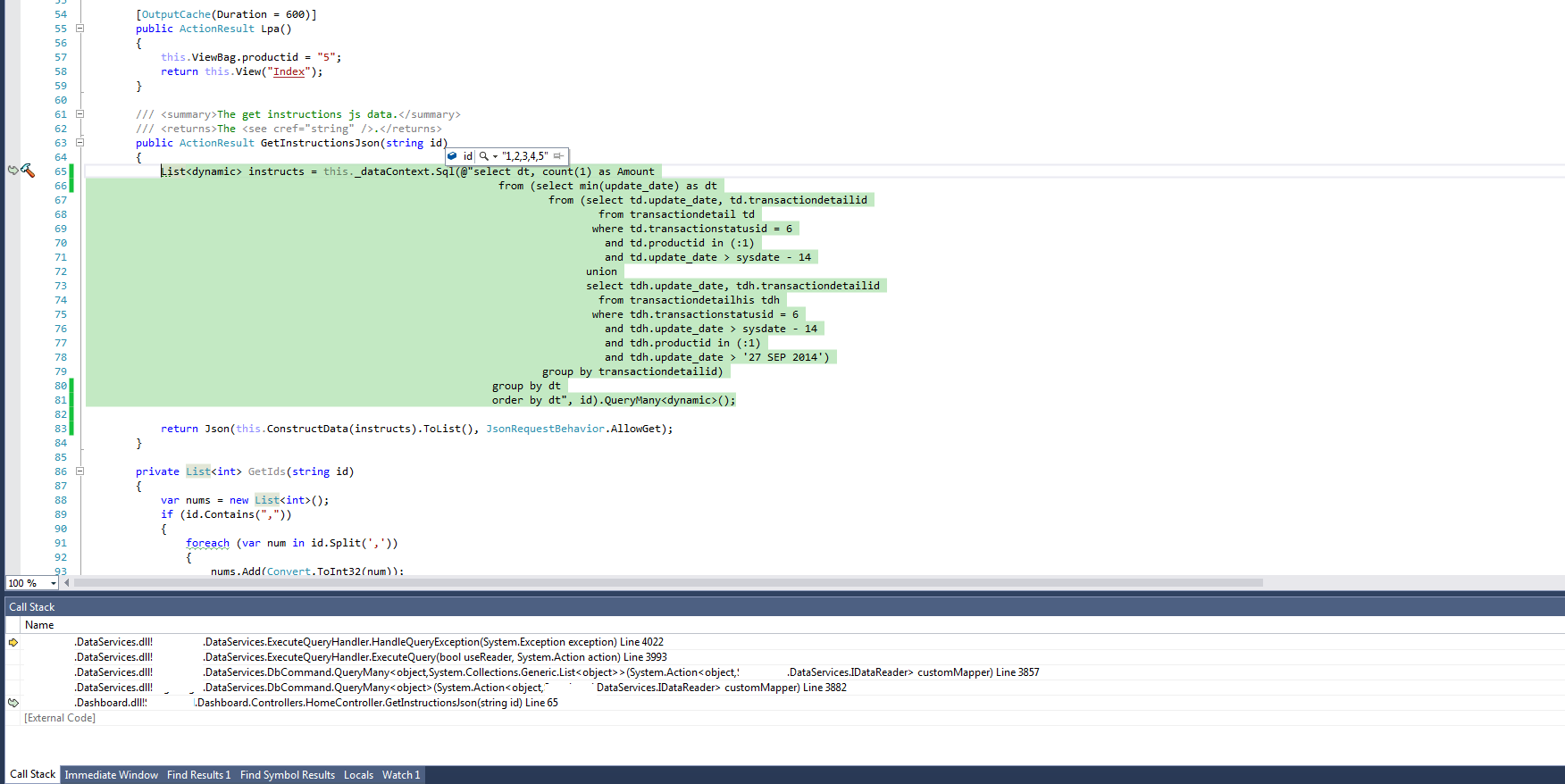Switch to the Call Stack tab
This screenshot has height=784, width=1565.
pos(32,774)
